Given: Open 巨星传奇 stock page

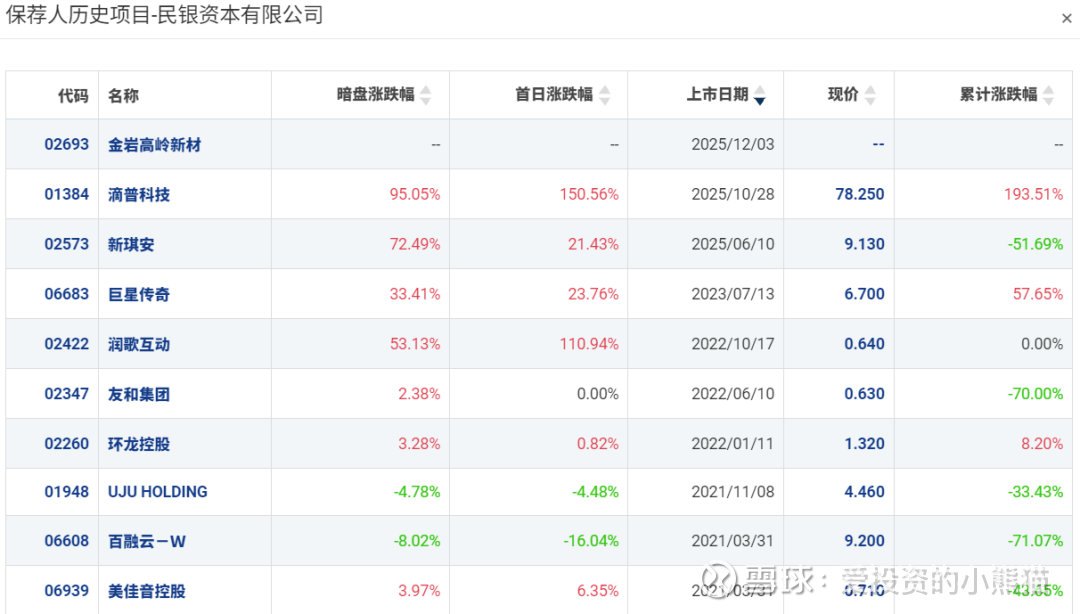Looking at the screenshot, I should [138, 294].
